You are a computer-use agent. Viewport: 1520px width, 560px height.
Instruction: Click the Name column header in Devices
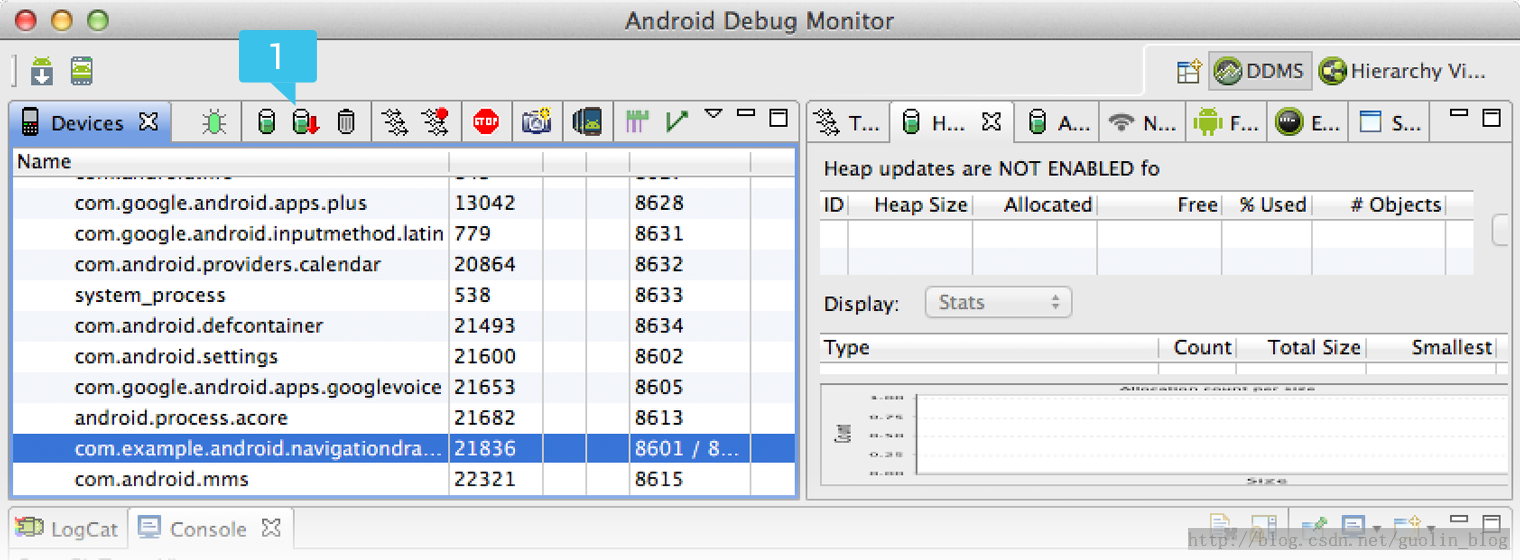[231, 161]
